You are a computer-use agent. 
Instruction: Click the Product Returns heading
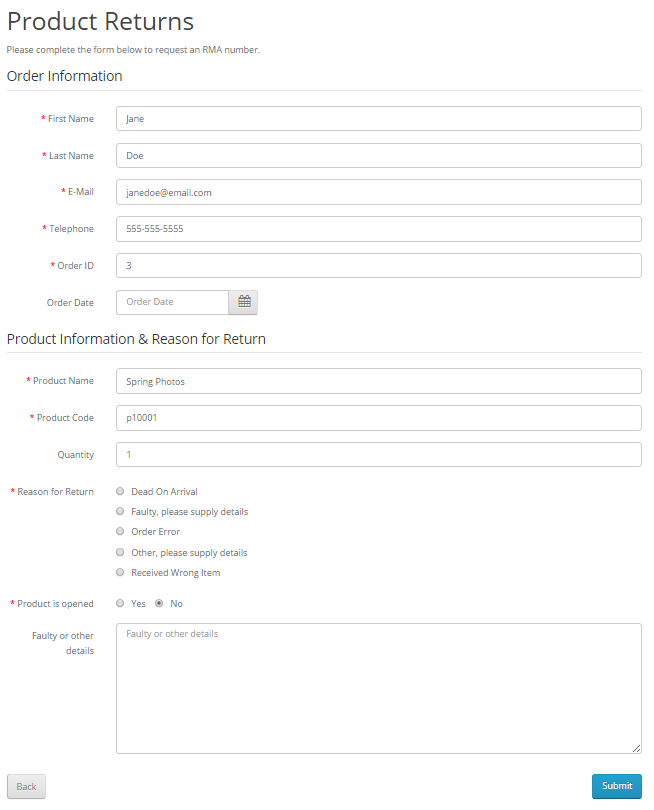pyautogui.click(x=100, y=22)
